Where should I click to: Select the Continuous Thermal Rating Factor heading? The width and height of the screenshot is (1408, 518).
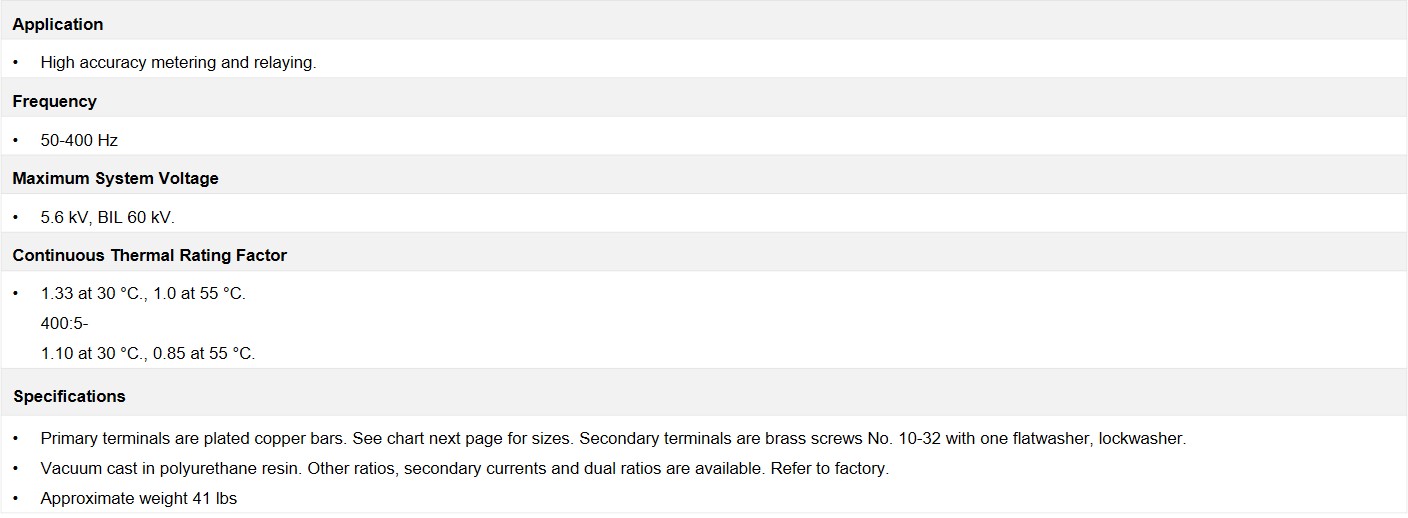click(x=149, y=255)
